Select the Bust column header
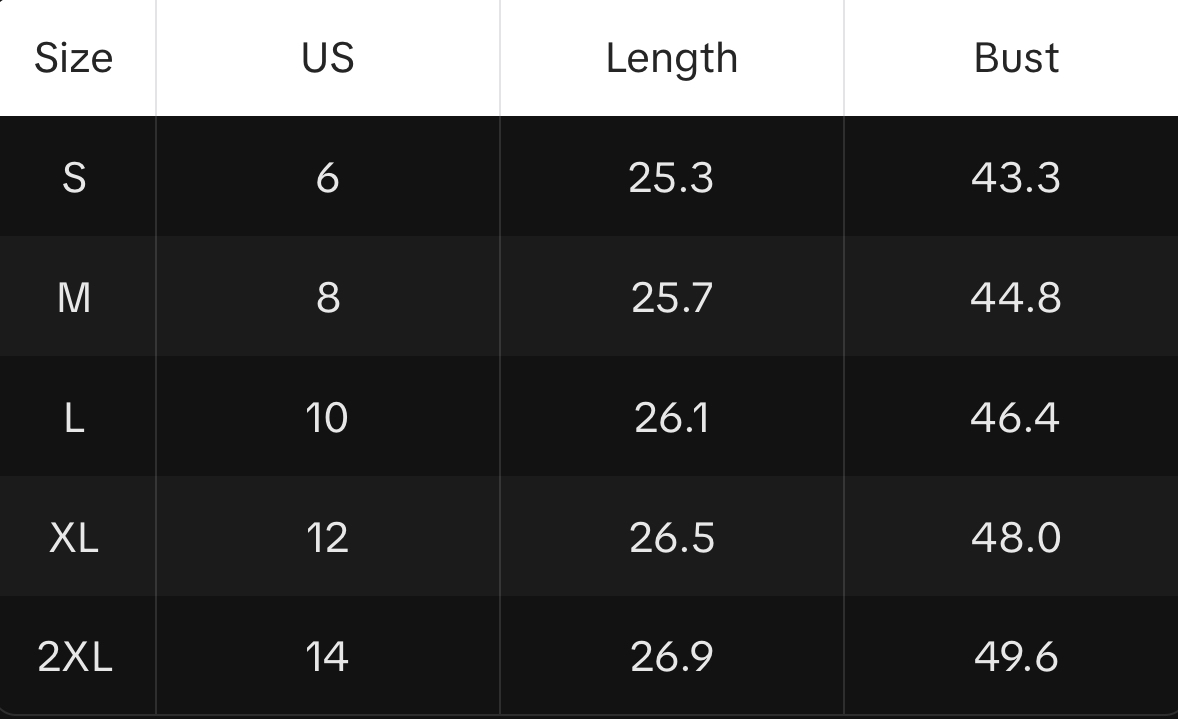1178x719 pixels. pos(1016,58)
